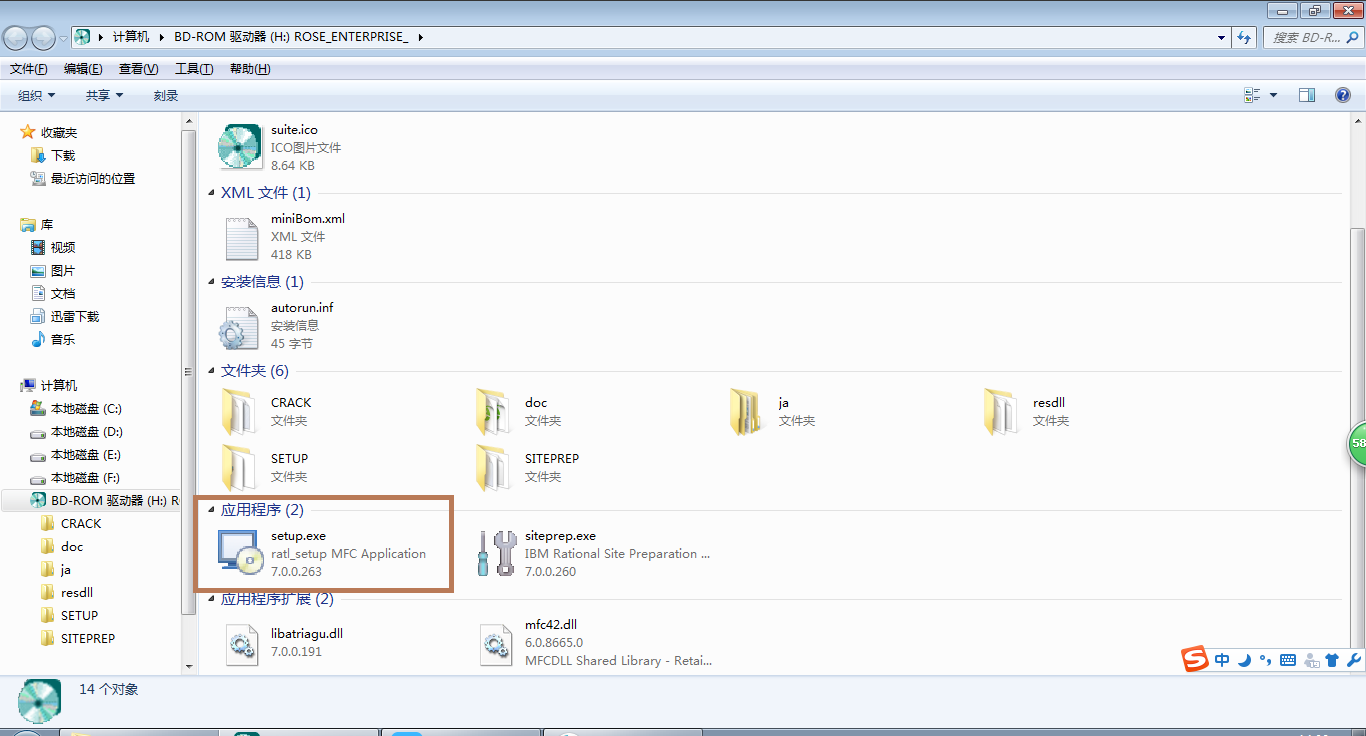The height and width of the screenshot is (736, 1366).
Task: Select the miniBom.xml document icon
Action: click(241, 237)
